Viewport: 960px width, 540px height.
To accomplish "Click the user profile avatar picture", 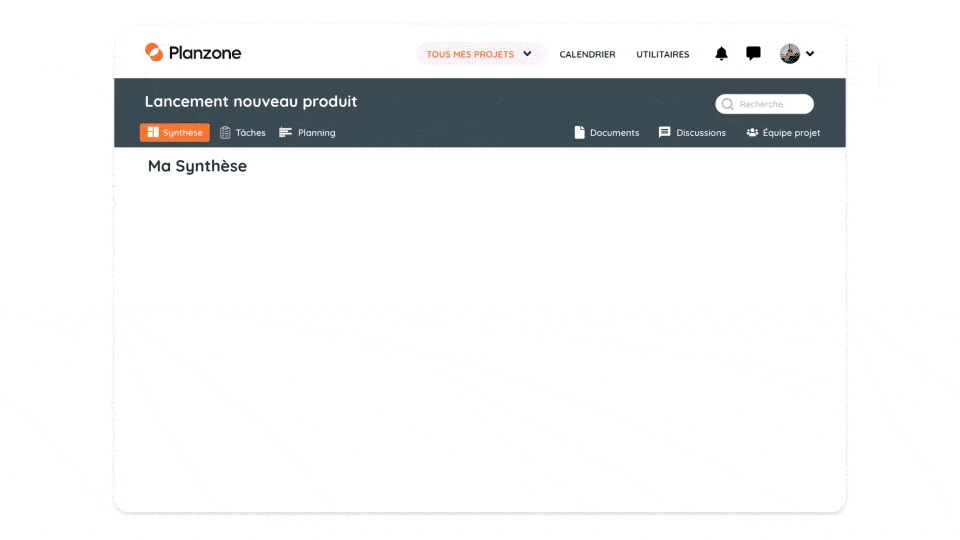I will pos(790,54).
